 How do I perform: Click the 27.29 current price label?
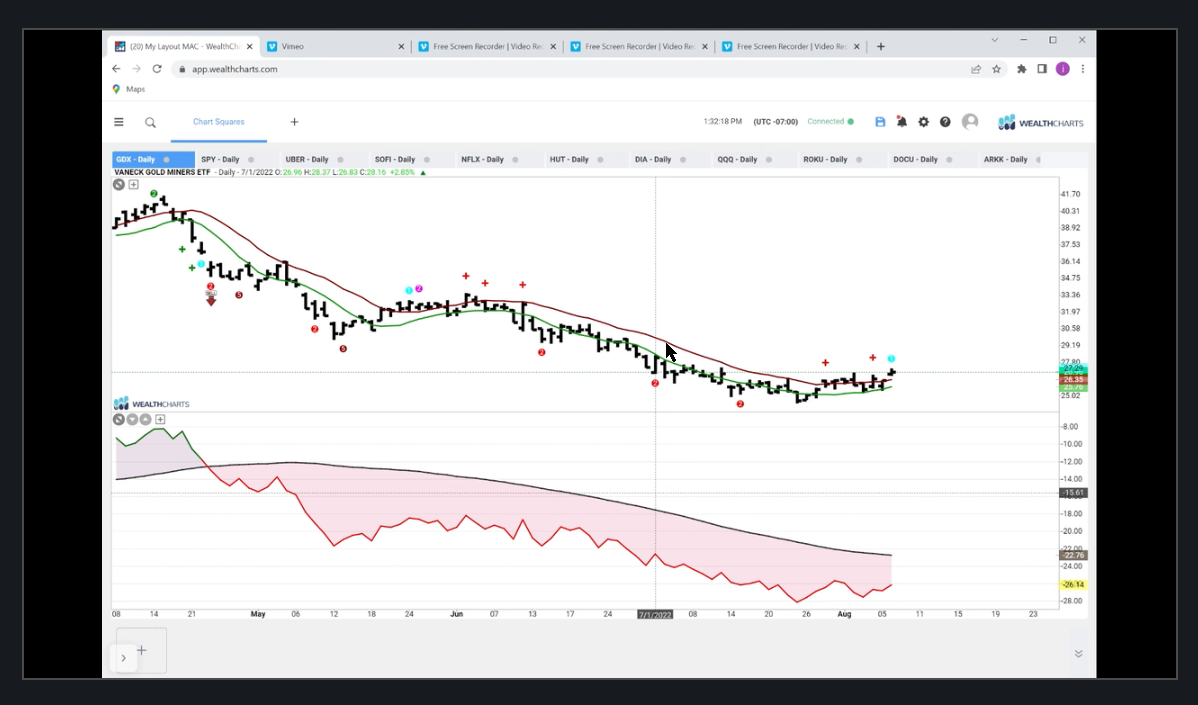coord(1073,369)
